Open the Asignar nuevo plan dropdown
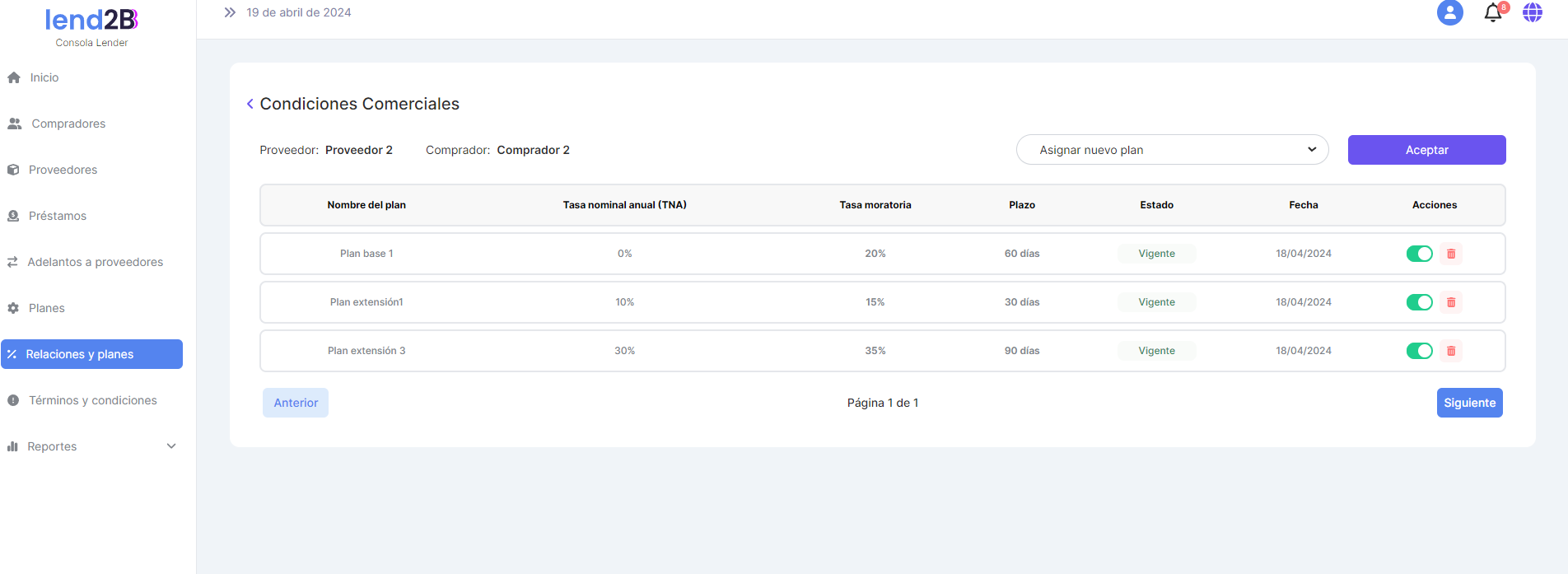This screenshot has height=574, width=1568. (x=1172, y=150)
